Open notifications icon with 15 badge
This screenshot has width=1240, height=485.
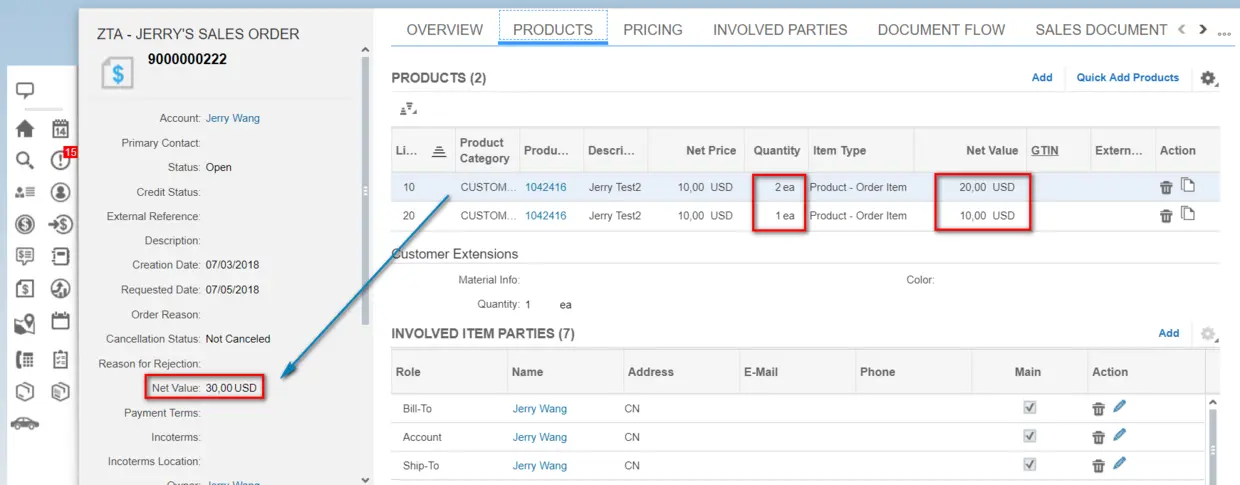pos(61,160)
